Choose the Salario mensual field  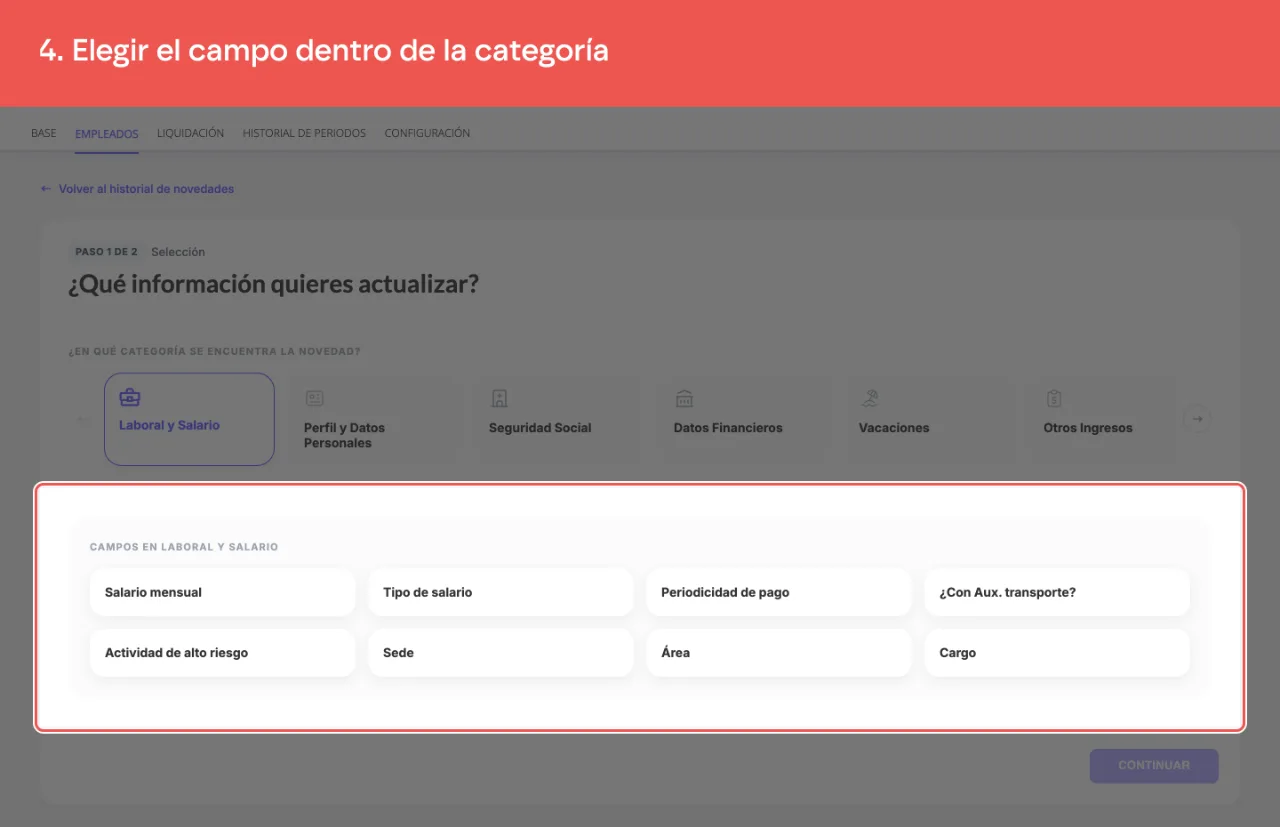pyautogui.click(x=222, y=592)
